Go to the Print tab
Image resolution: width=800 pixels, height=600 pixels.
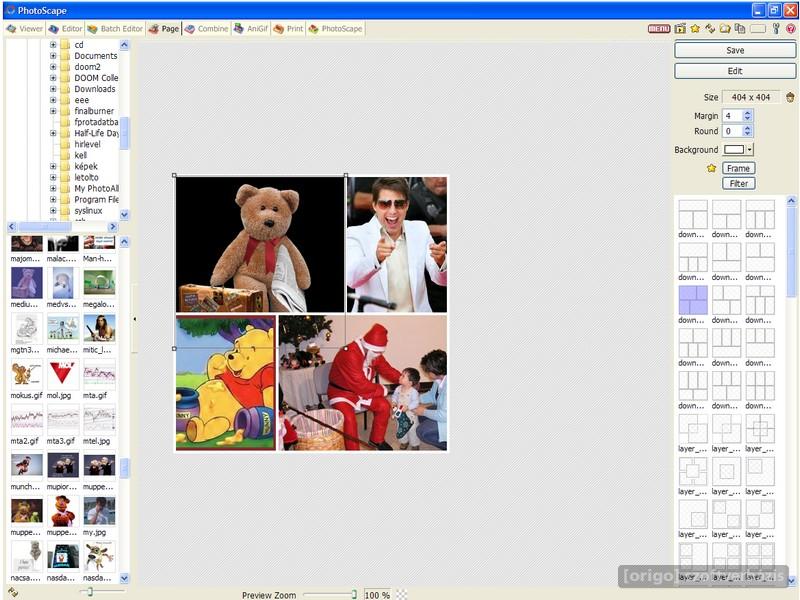click(x=288, y=29)
